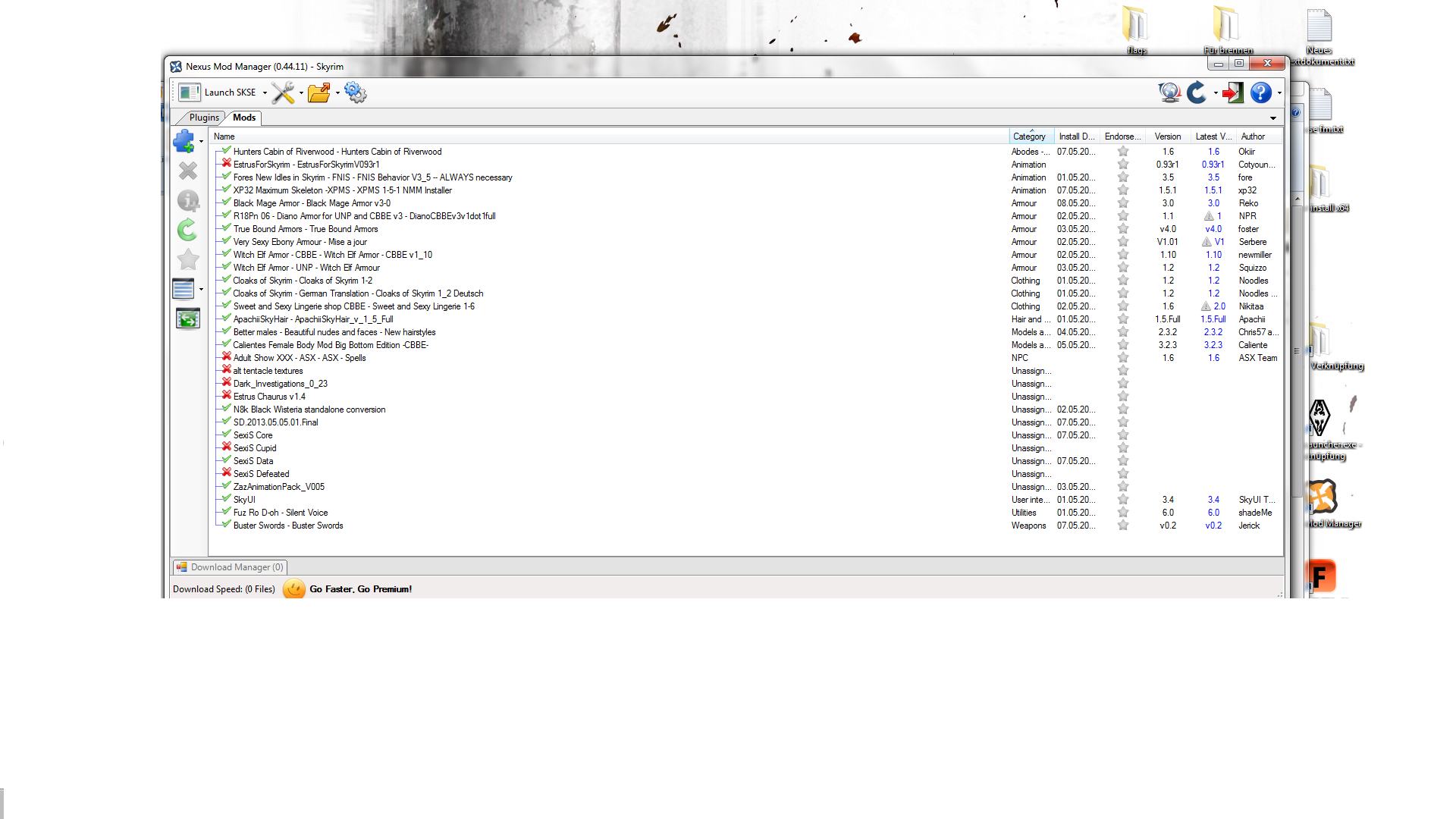This screenshot has width=1456, height=819.
Task: Sort by the Endorsement column header
Action: coord(1122,136)
